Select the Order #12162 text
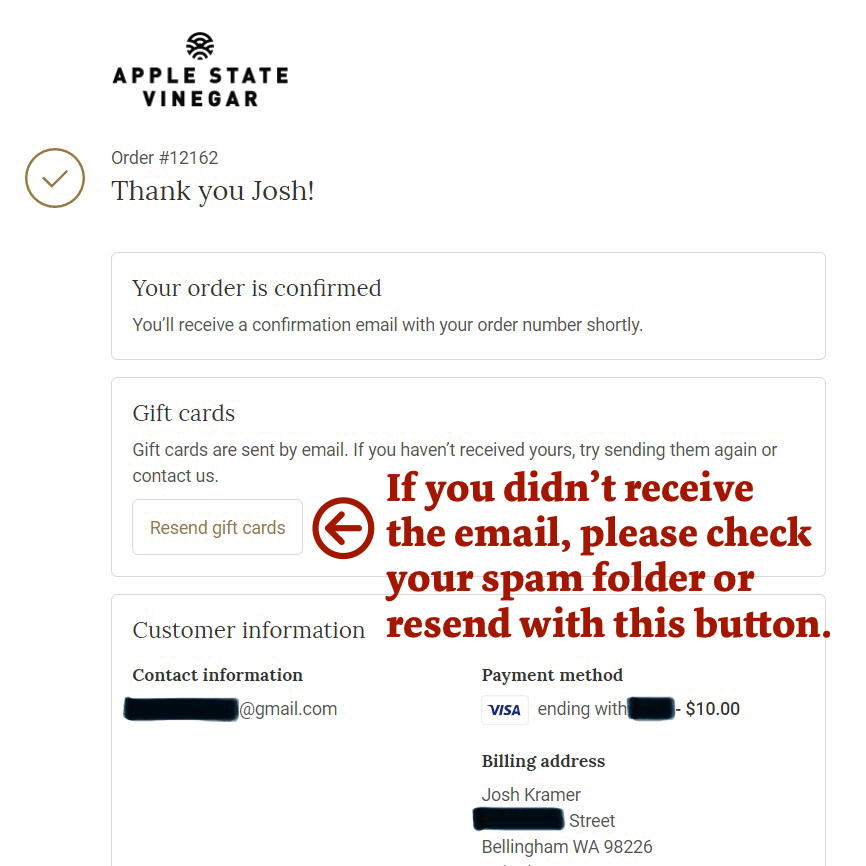866x866 pixels. [165, 158]
